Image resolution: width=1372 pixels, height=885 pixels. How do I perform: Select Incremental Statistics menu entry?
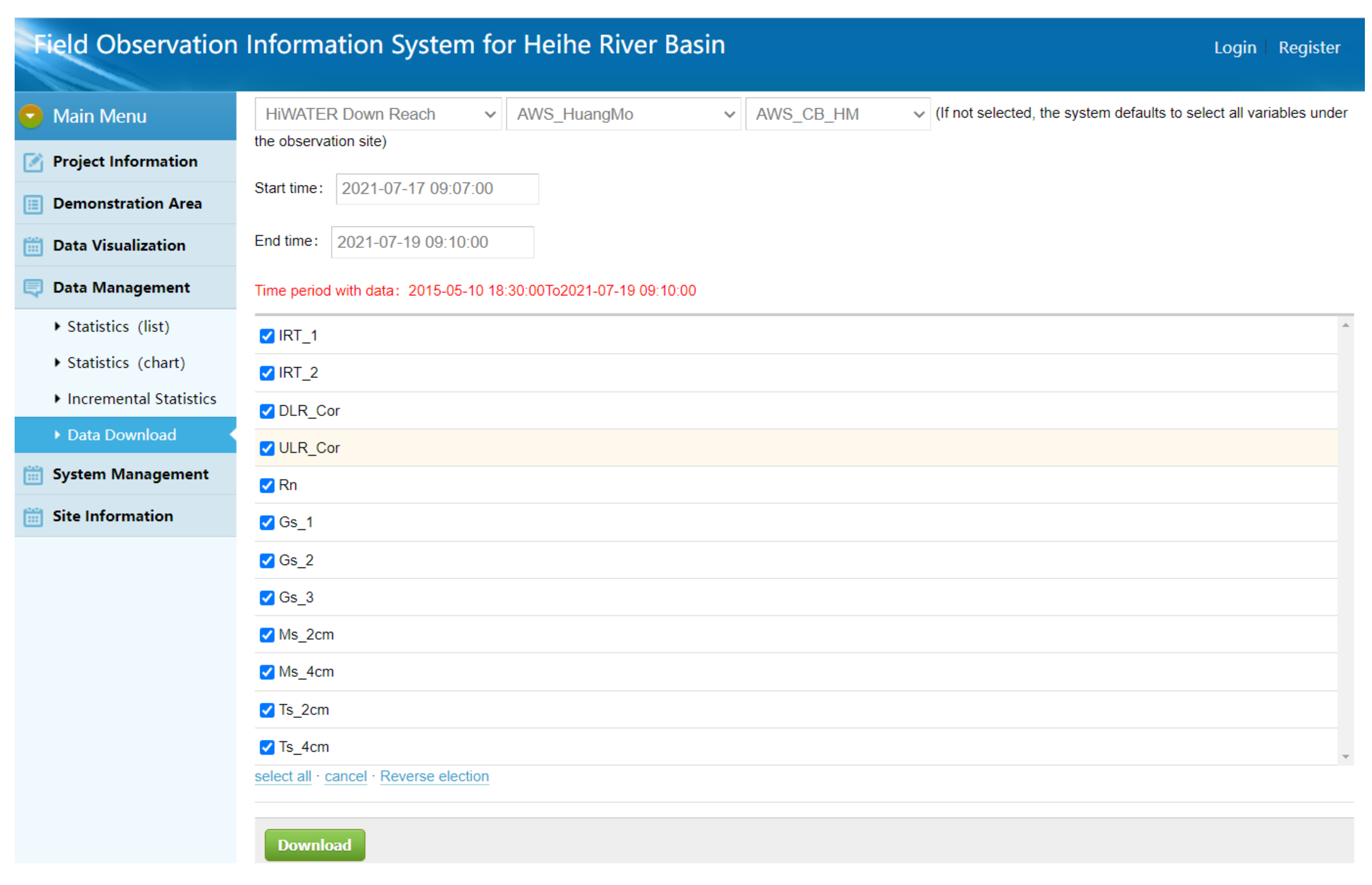(141, 399)
